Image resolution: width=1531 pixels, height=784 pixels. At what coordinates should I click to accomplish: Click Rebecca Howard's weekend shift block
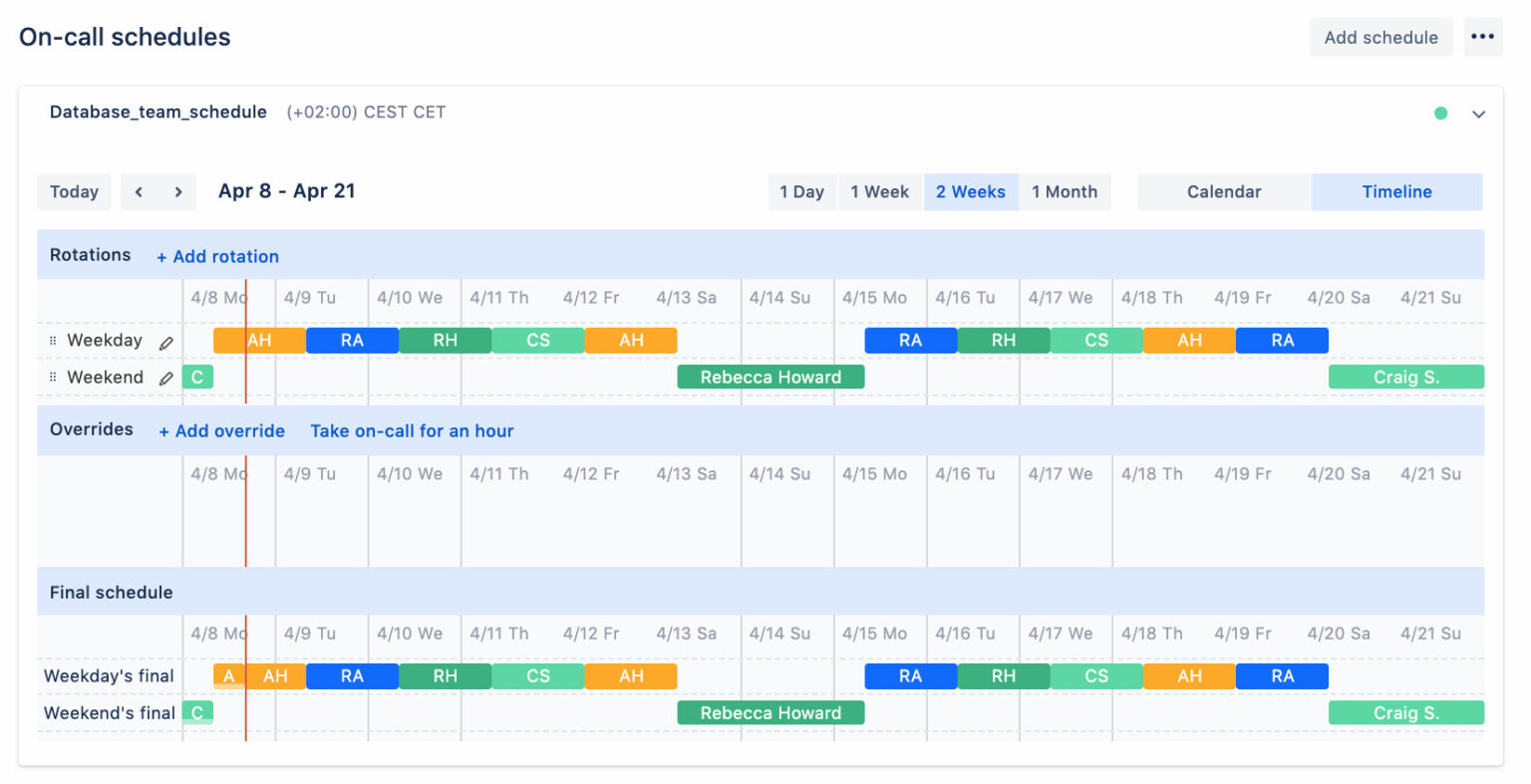coord(770,378)
